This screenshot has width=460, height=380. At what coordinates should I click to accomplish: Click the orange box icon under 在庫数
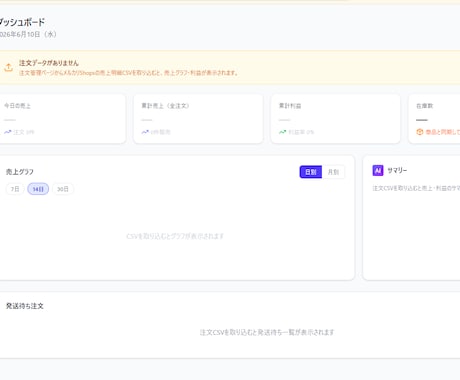coord(420,132)
